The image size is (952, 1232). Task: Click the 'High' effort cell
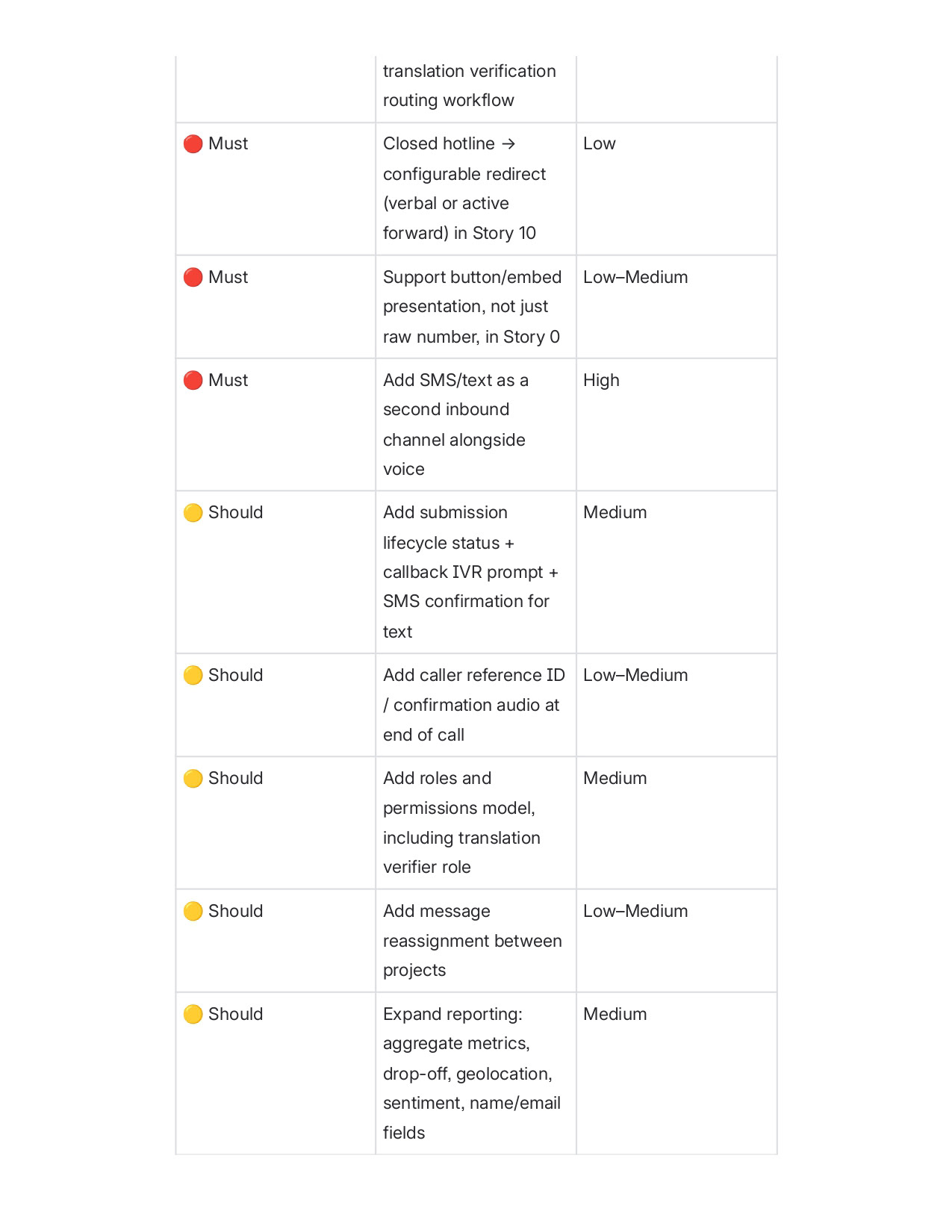pyautogui.click(x=601, y=380)
